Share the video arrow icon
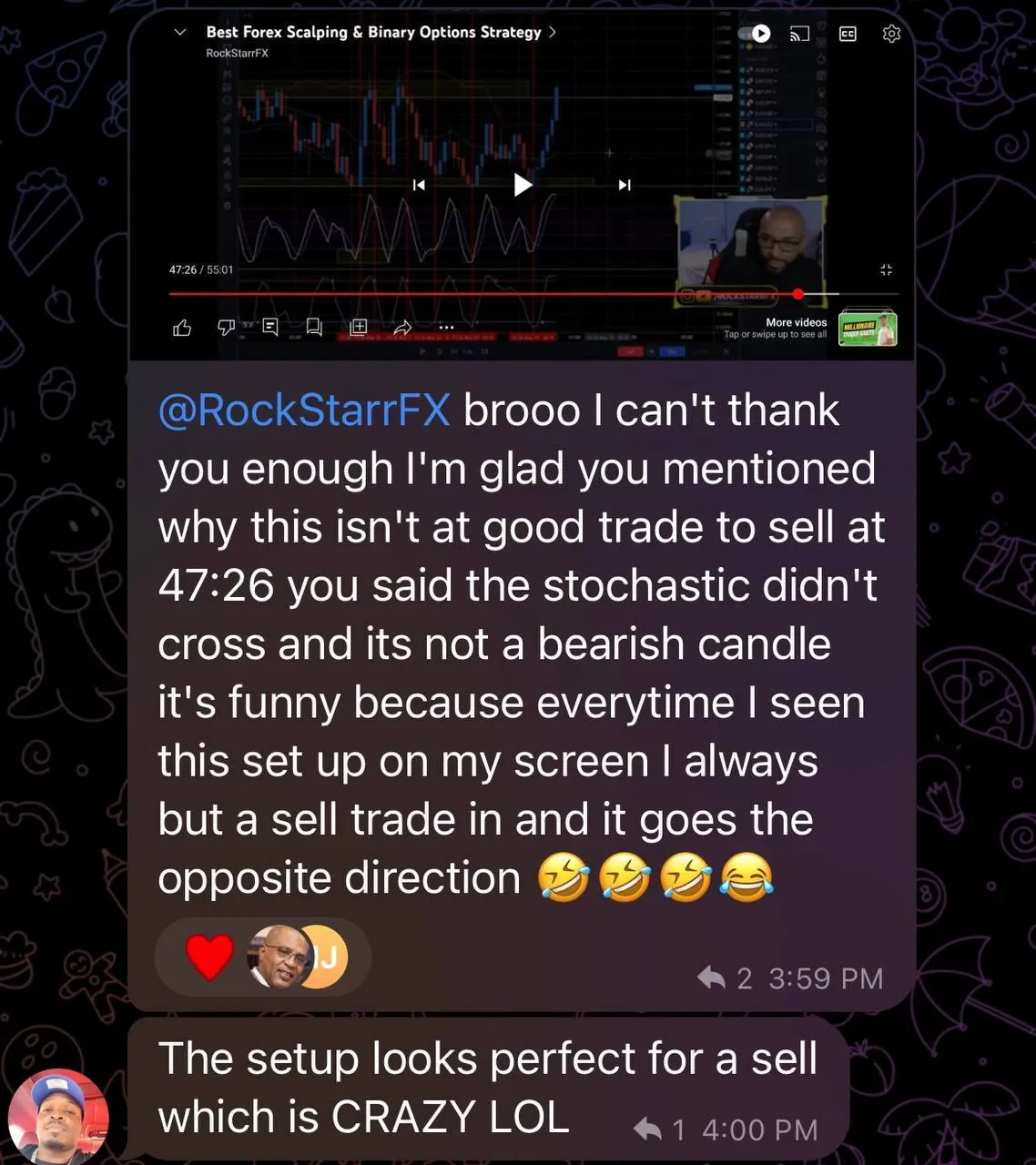 tap(402, 327)
